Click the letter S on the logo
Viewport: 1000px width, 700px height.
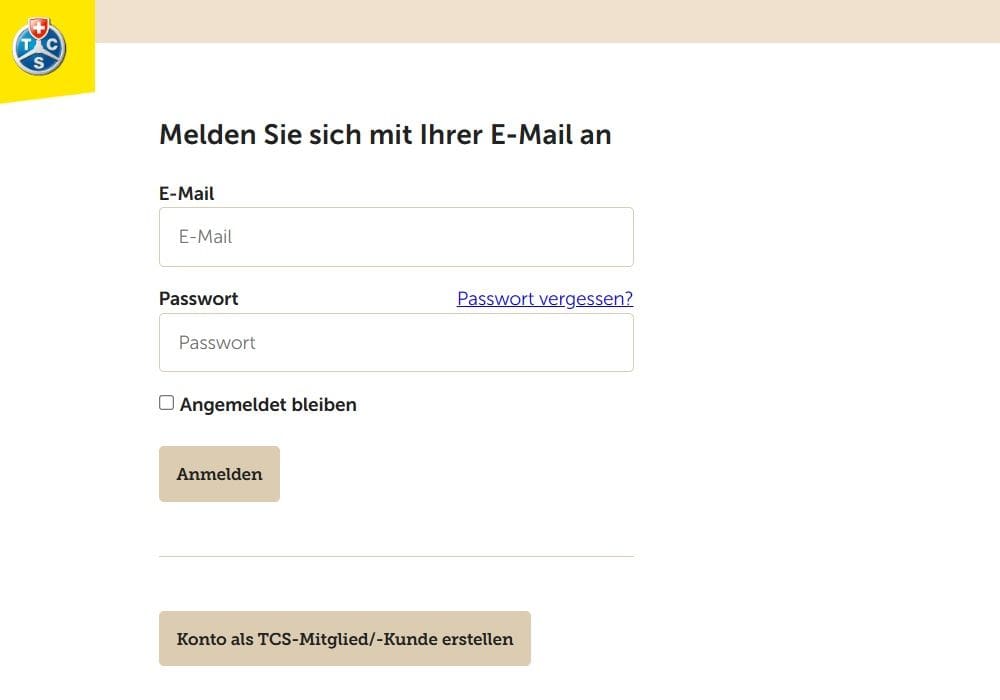(39, 62)
